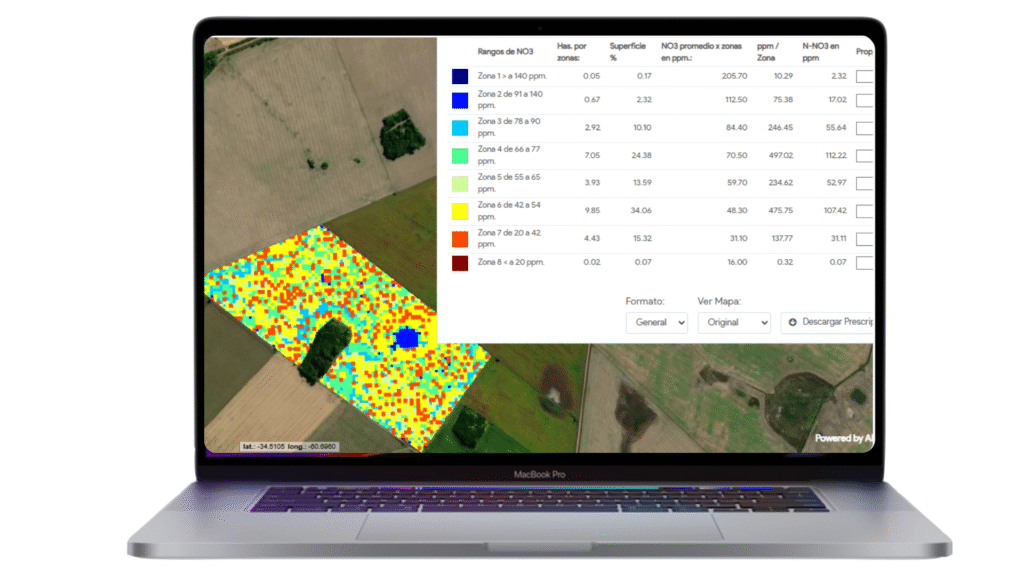Screen dimensions: 1024x576
Task: Select the Zona 5 pale green swatch
Action: click(460, 183)
